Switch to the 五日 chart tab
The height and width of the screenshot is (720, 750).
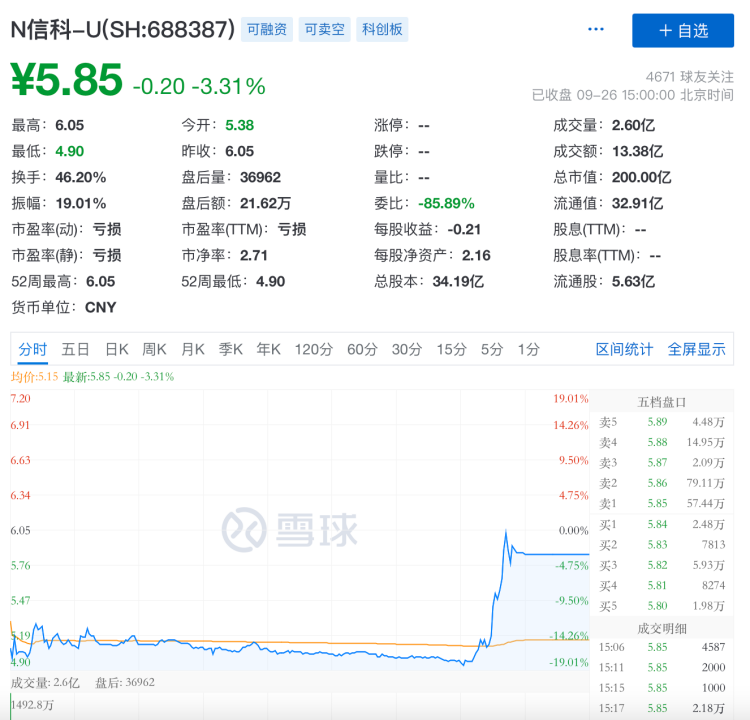point(75,349)
